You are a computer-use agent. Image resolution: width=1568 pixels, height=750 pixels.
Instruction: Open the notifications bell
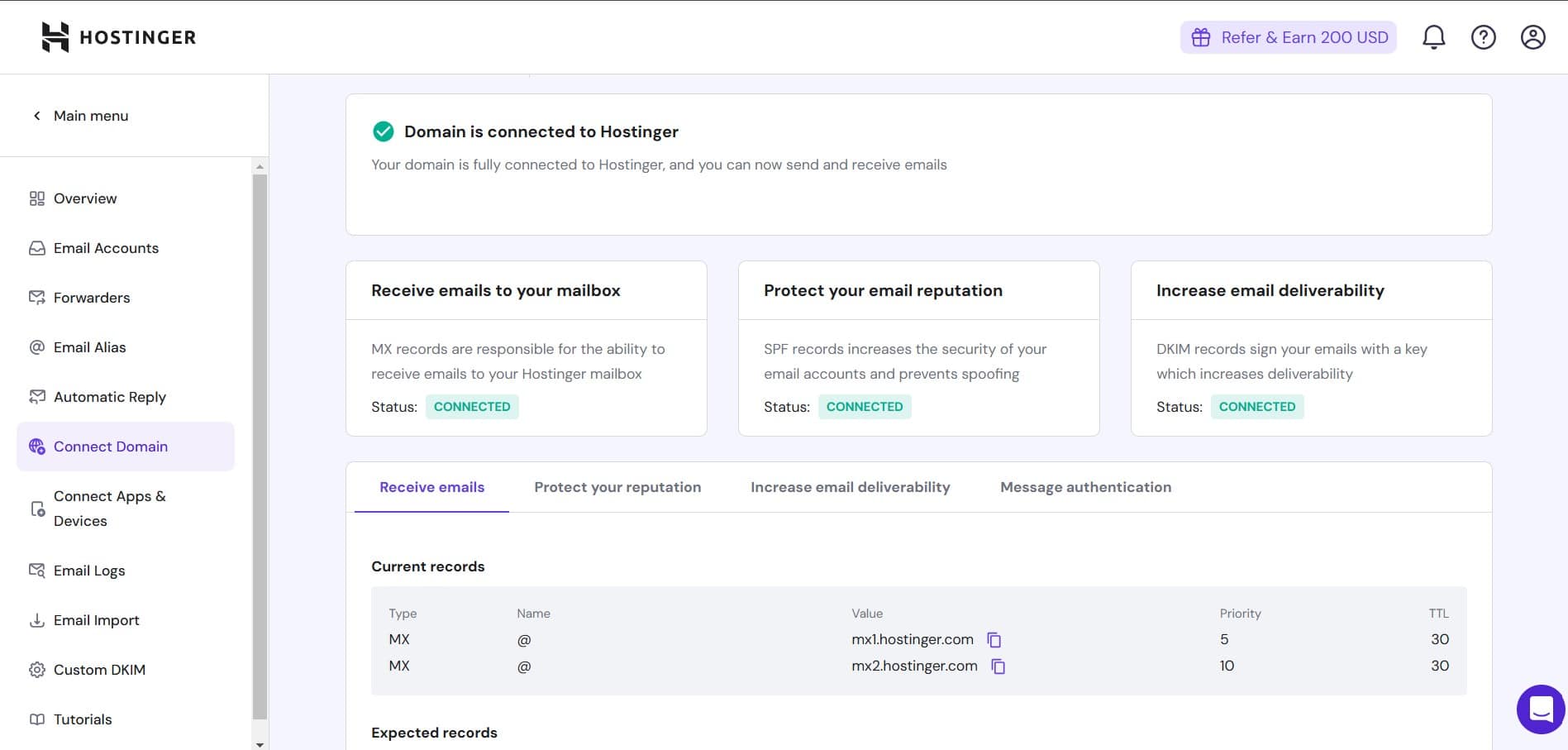1434,37
